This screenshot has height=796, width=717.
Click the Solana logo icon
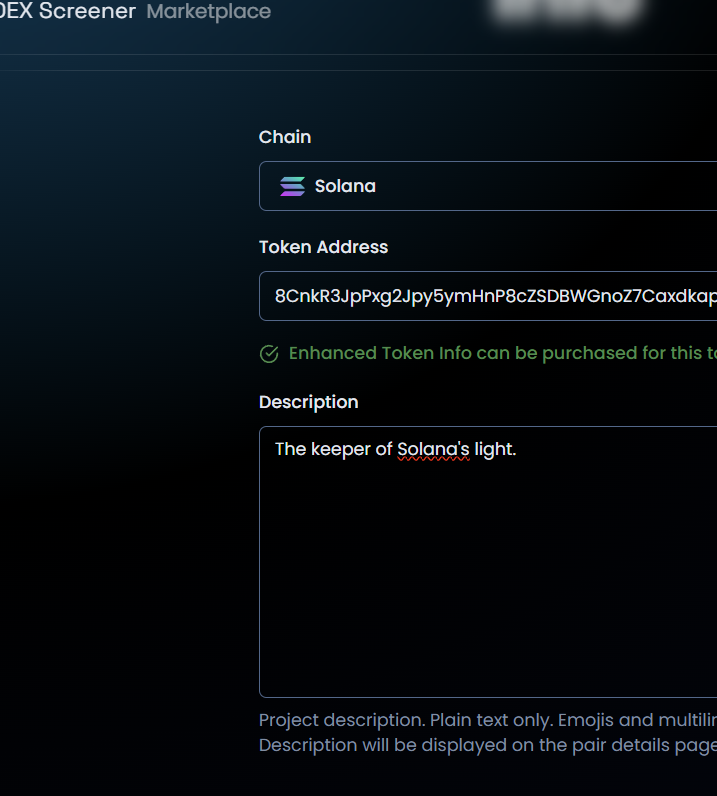point(292,186)
